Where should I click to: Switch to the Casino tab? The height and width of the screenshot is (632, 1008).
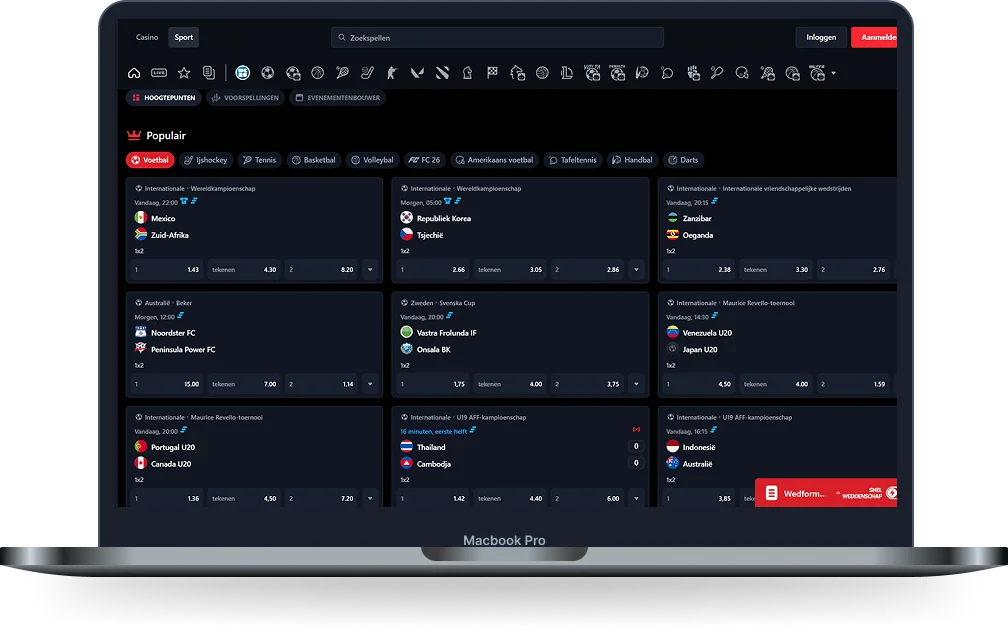pyautogui.click(x=147, y=37)
